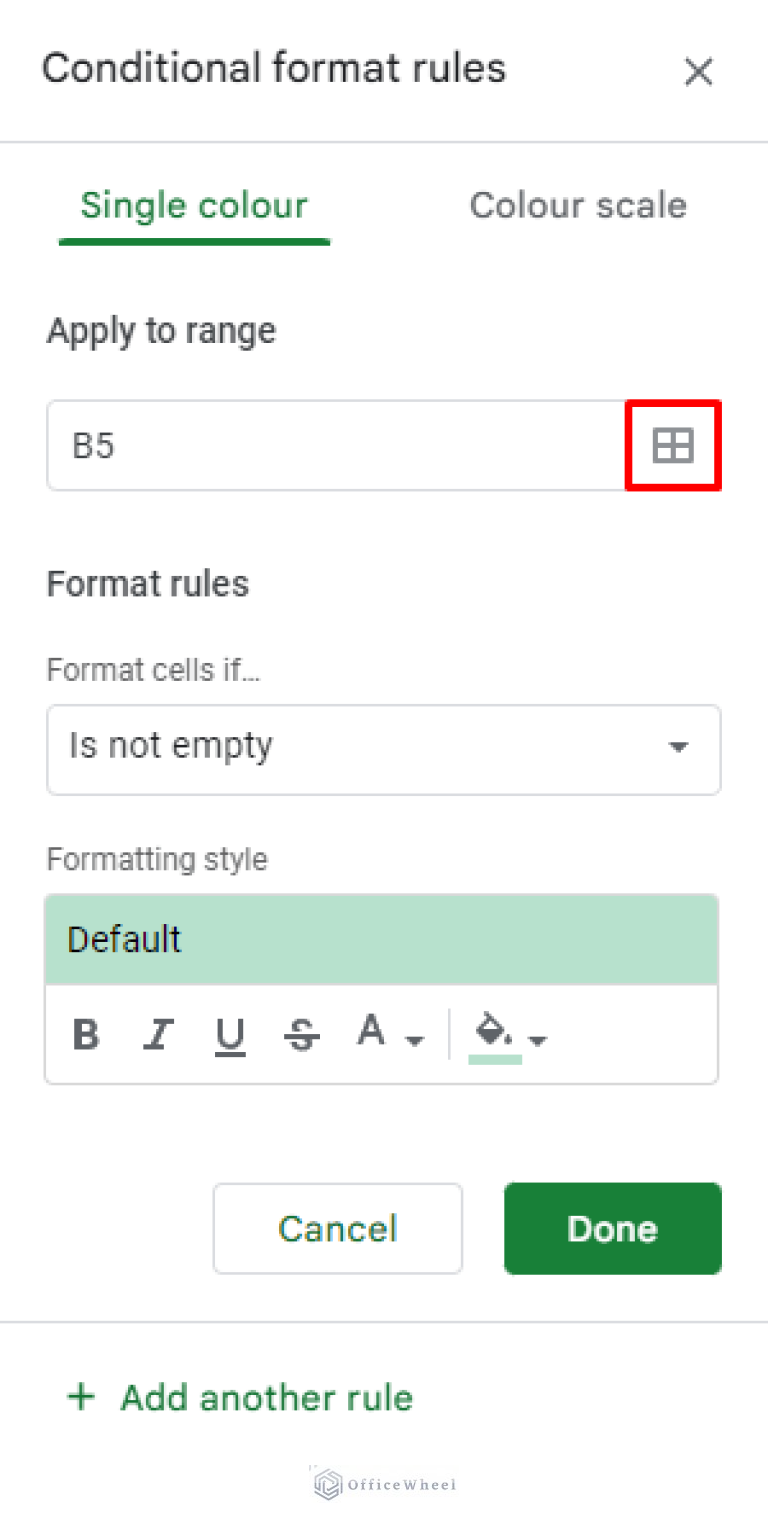
Task: Open the select data range grid icon
Action: tap(672, 446)
